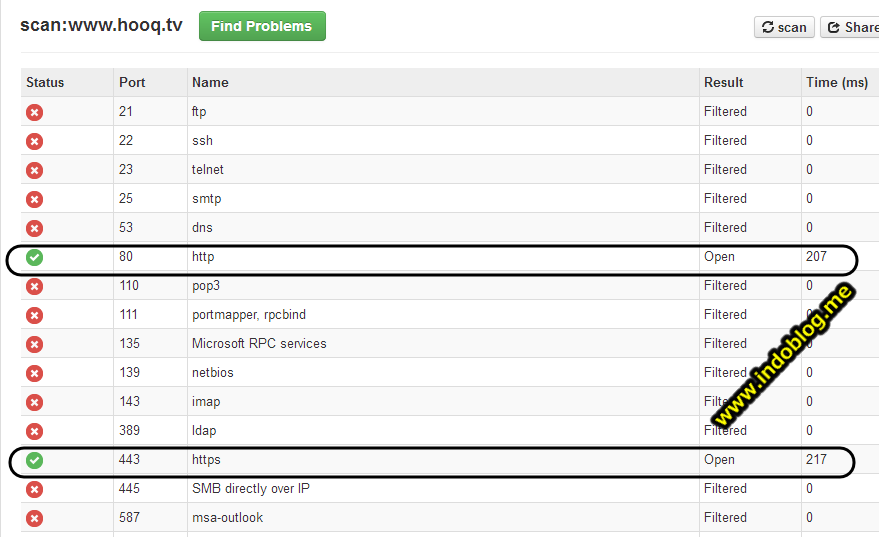The height and width of the screenshot is (537, 879).
Task: Click the Share button
Action: pos(850,27)
